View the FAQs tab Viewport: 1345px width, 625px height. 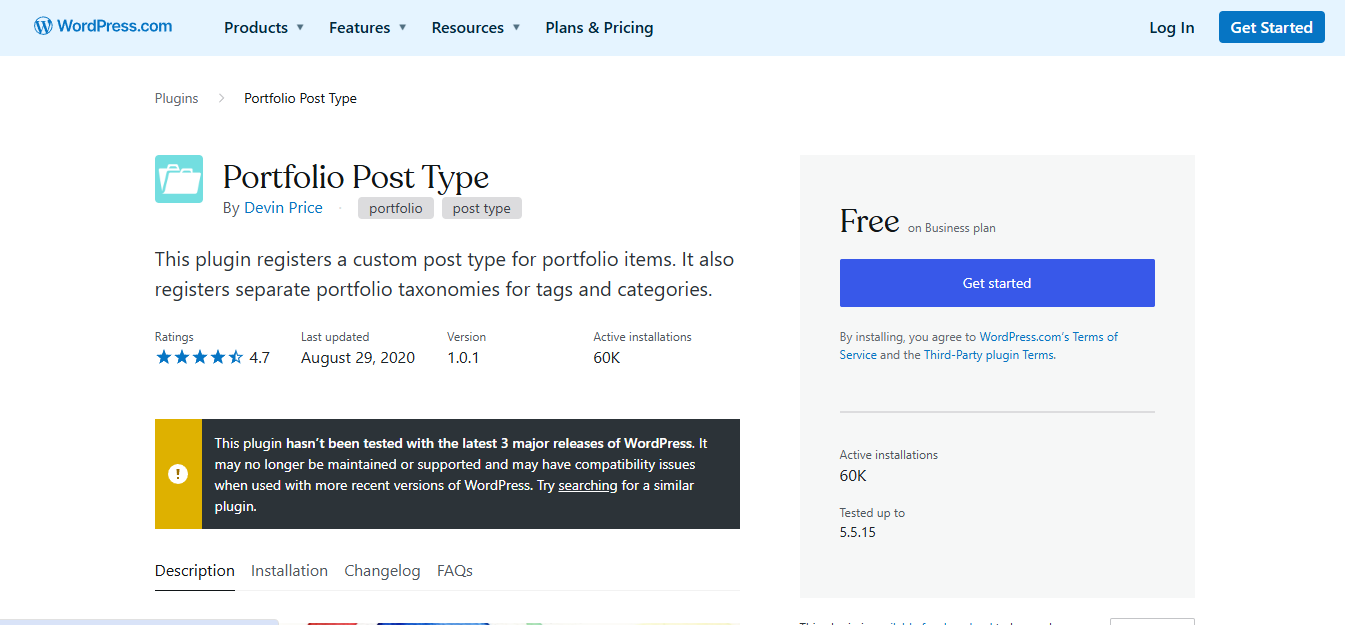pyautogui.click(x=455, y=570)
